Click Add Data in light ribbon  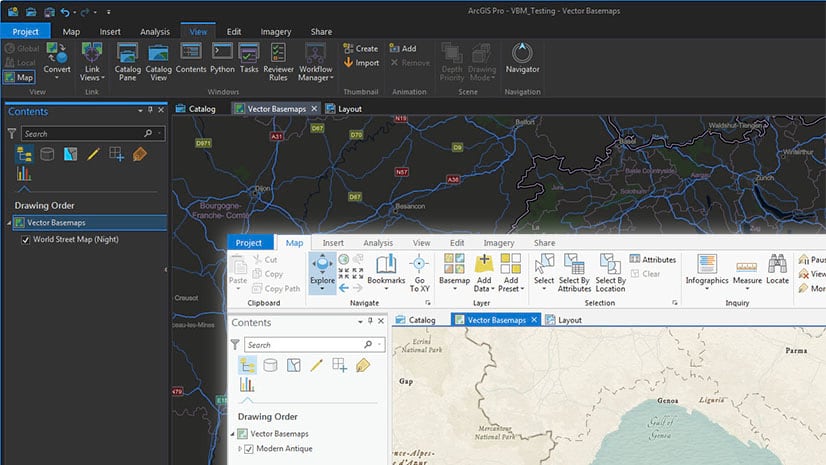(484, 272)
